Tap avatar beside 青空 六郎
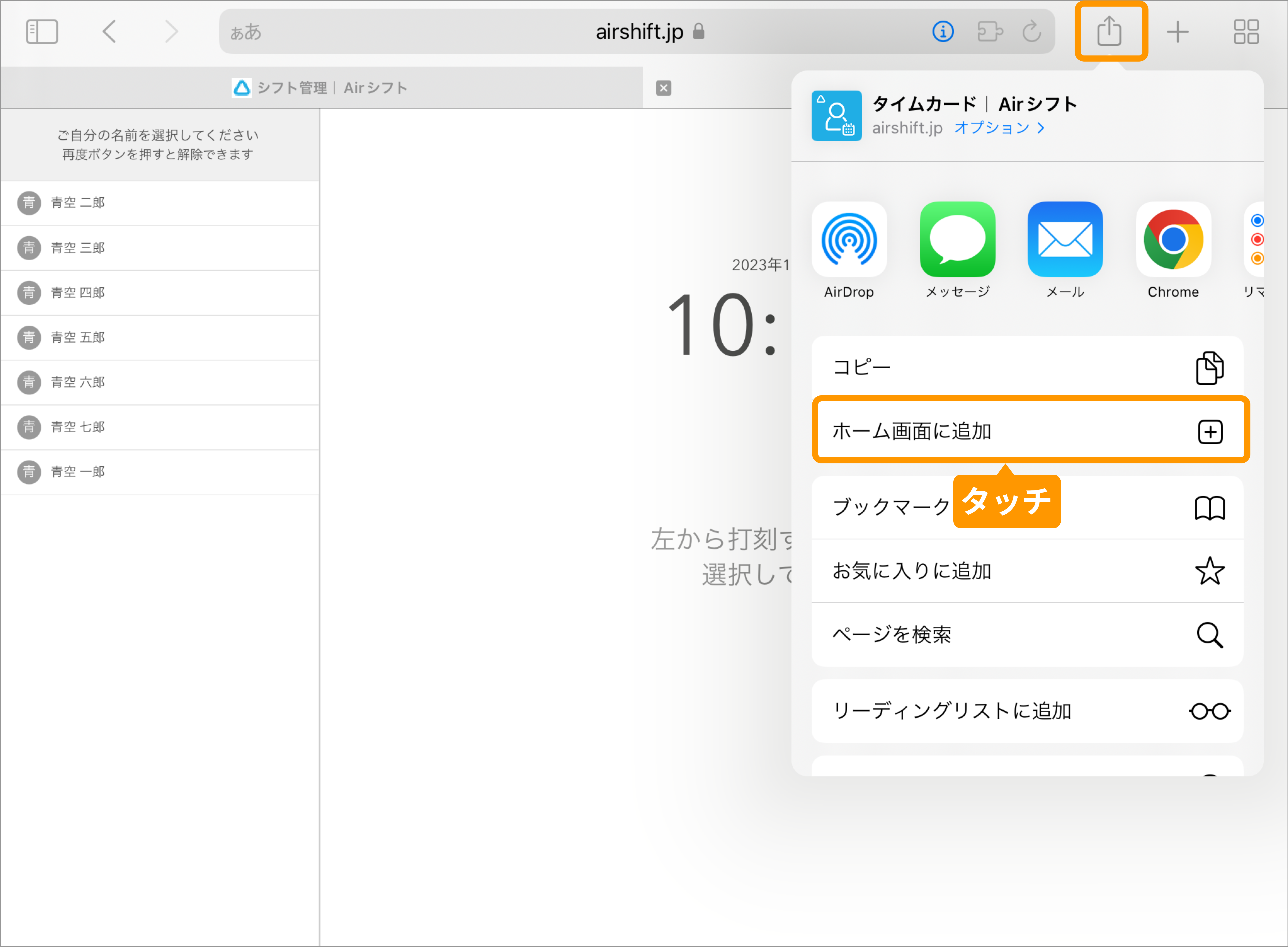The height and width of the screenshot is (947, 1288). (29, 382)
